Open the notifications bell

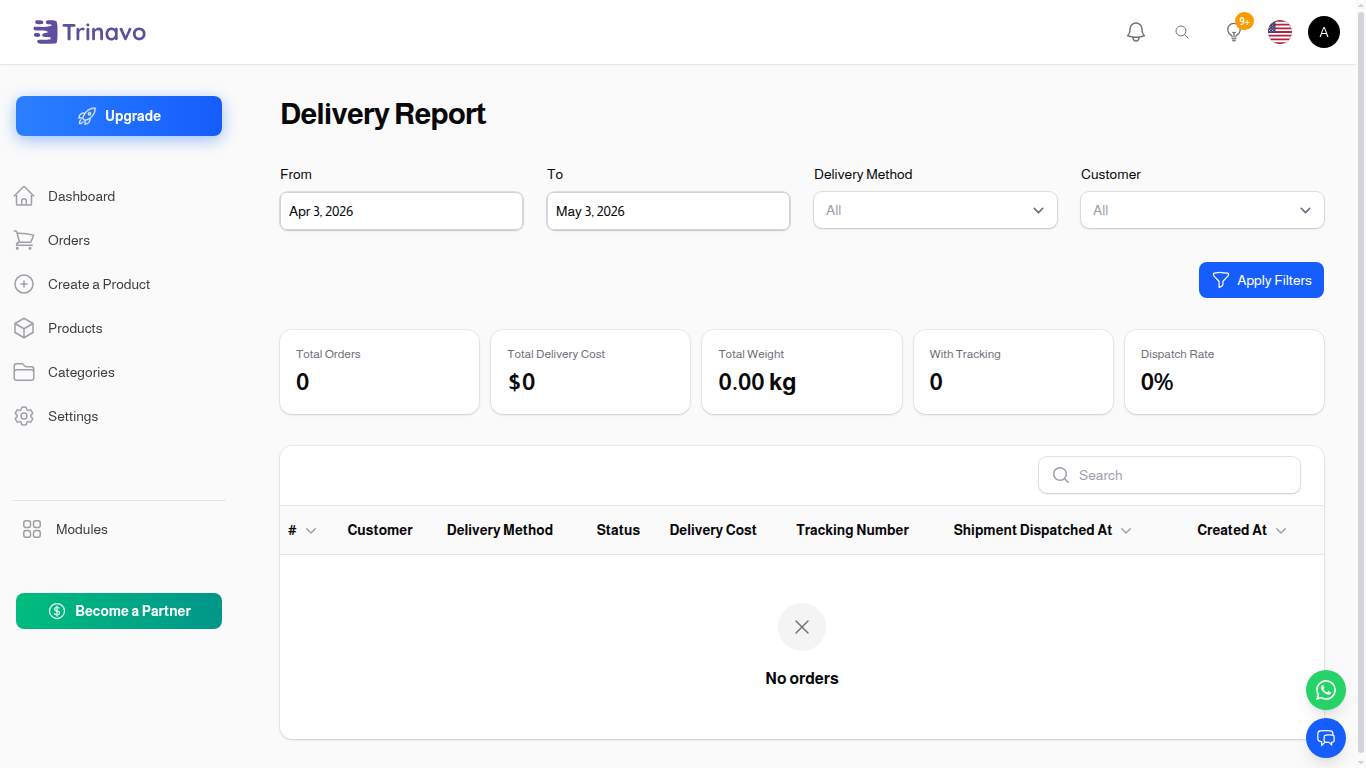(x=1136, y=32)
